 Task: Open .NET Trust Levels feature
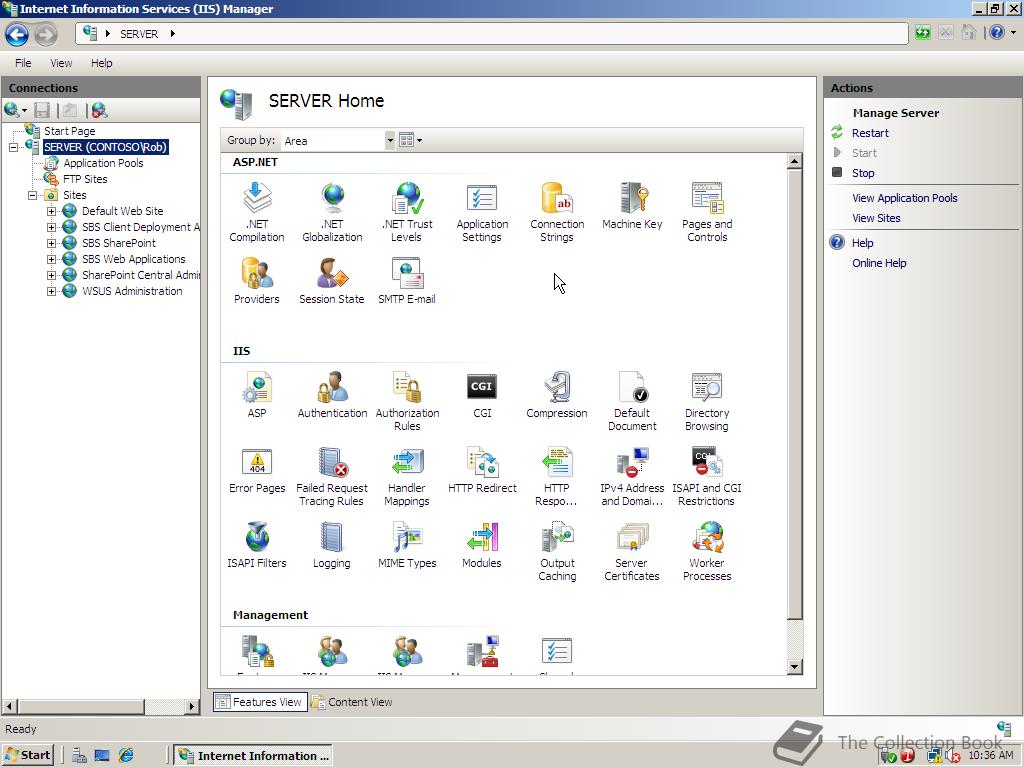[407, 212]
